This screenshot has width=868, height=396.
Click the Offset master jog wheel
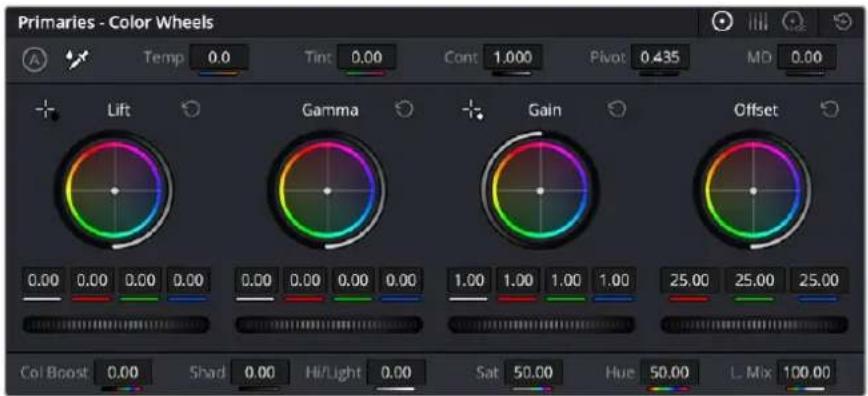click(755, 325)
